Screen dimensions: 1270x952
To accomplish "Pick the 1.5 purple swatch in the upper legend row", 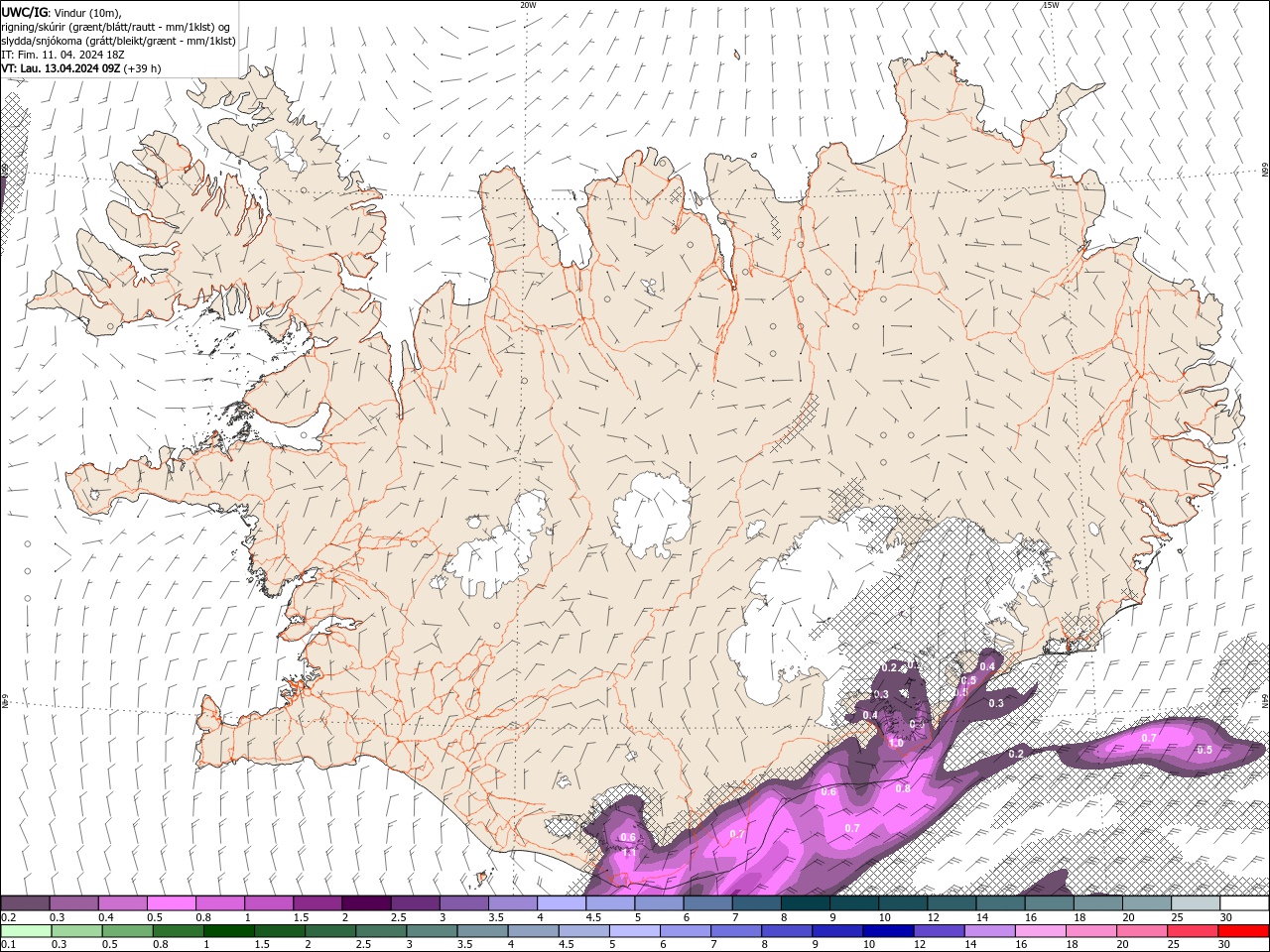I will pos(317,903).
